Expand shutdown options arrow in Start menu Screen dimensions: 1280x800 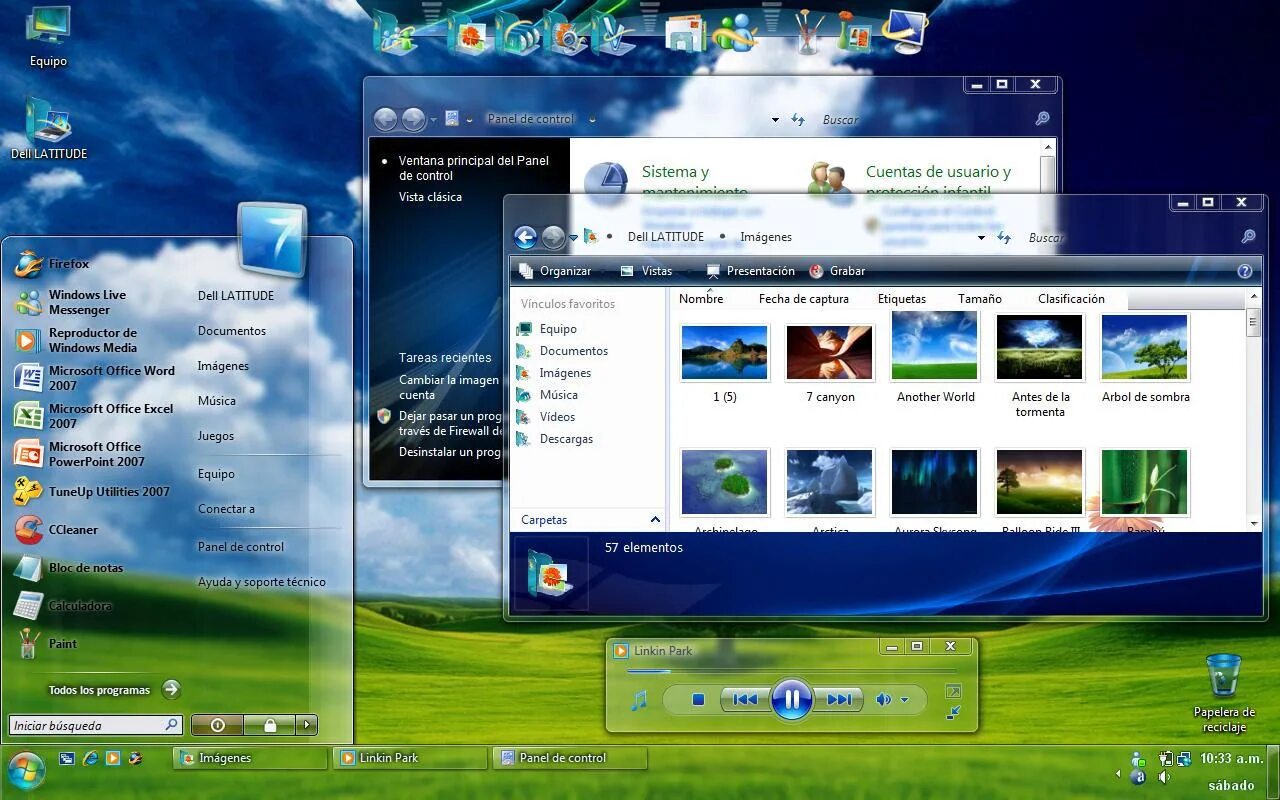(307, 725)
